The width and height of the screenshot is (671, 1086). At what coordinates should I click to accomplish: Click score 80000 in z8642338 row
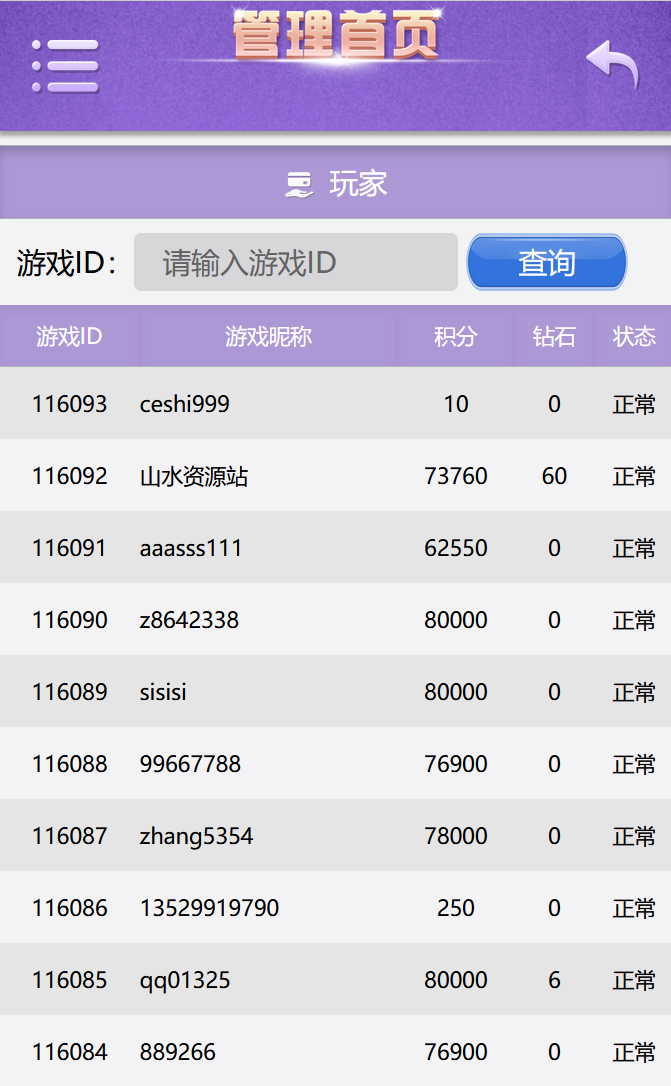tap(456, 620)
